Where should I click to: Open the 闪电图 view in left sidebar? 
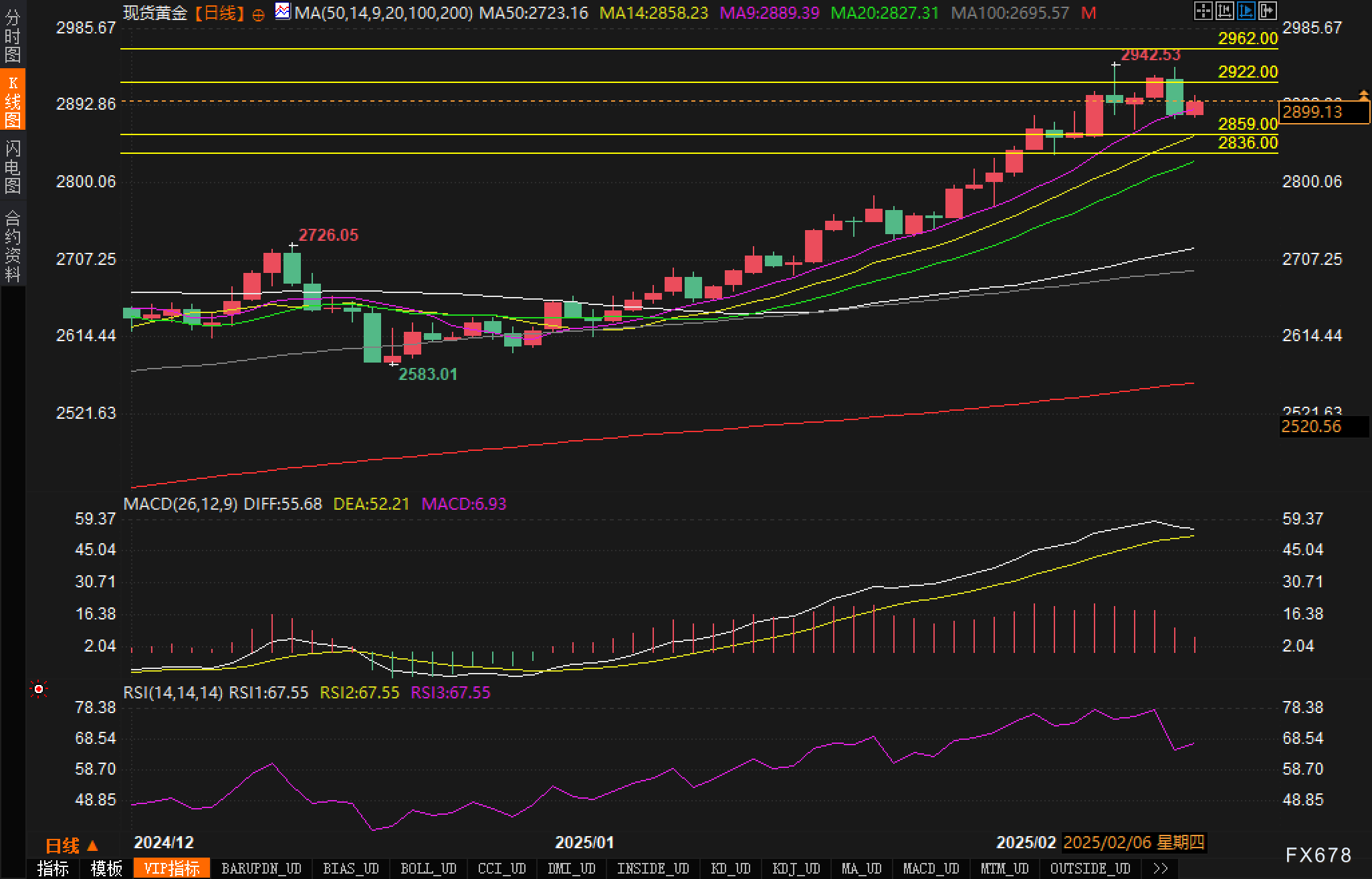(13, 167)
